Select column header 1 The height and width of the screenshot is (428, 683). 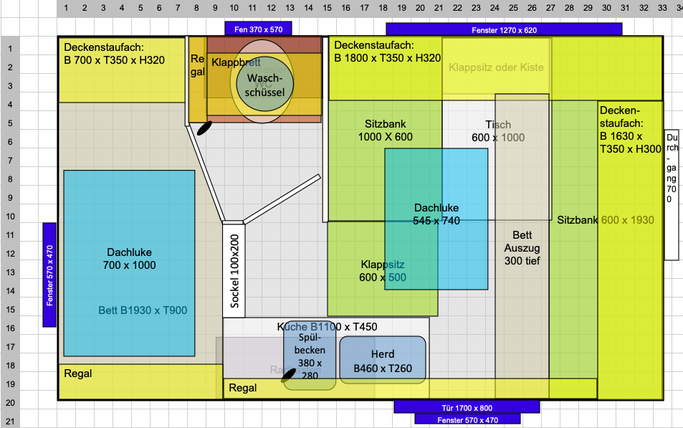(x=66, y=8)
